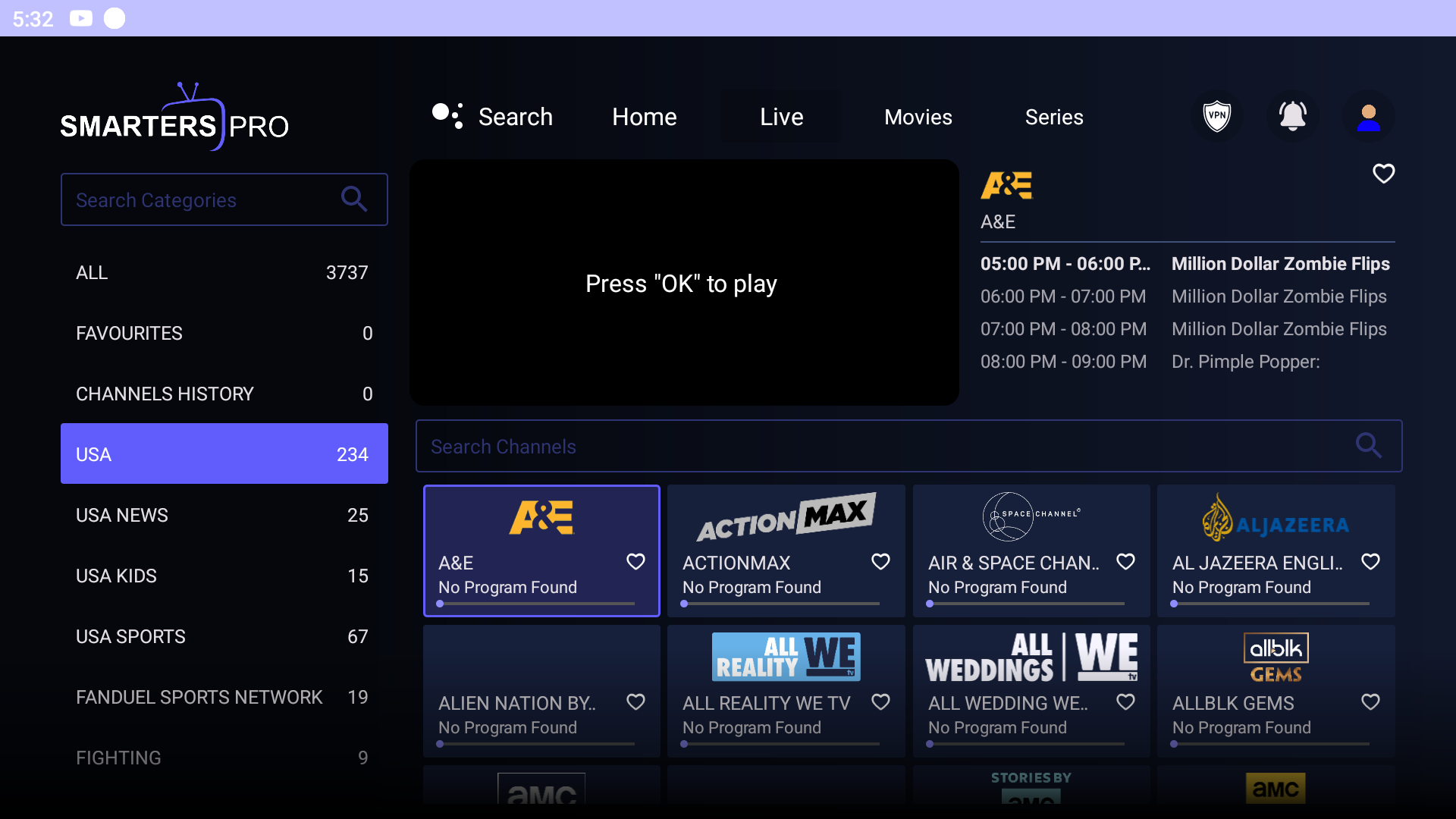Click the Search Channels magnifier icon
Screen dimensions: 1456x819
pos(1369,446)
